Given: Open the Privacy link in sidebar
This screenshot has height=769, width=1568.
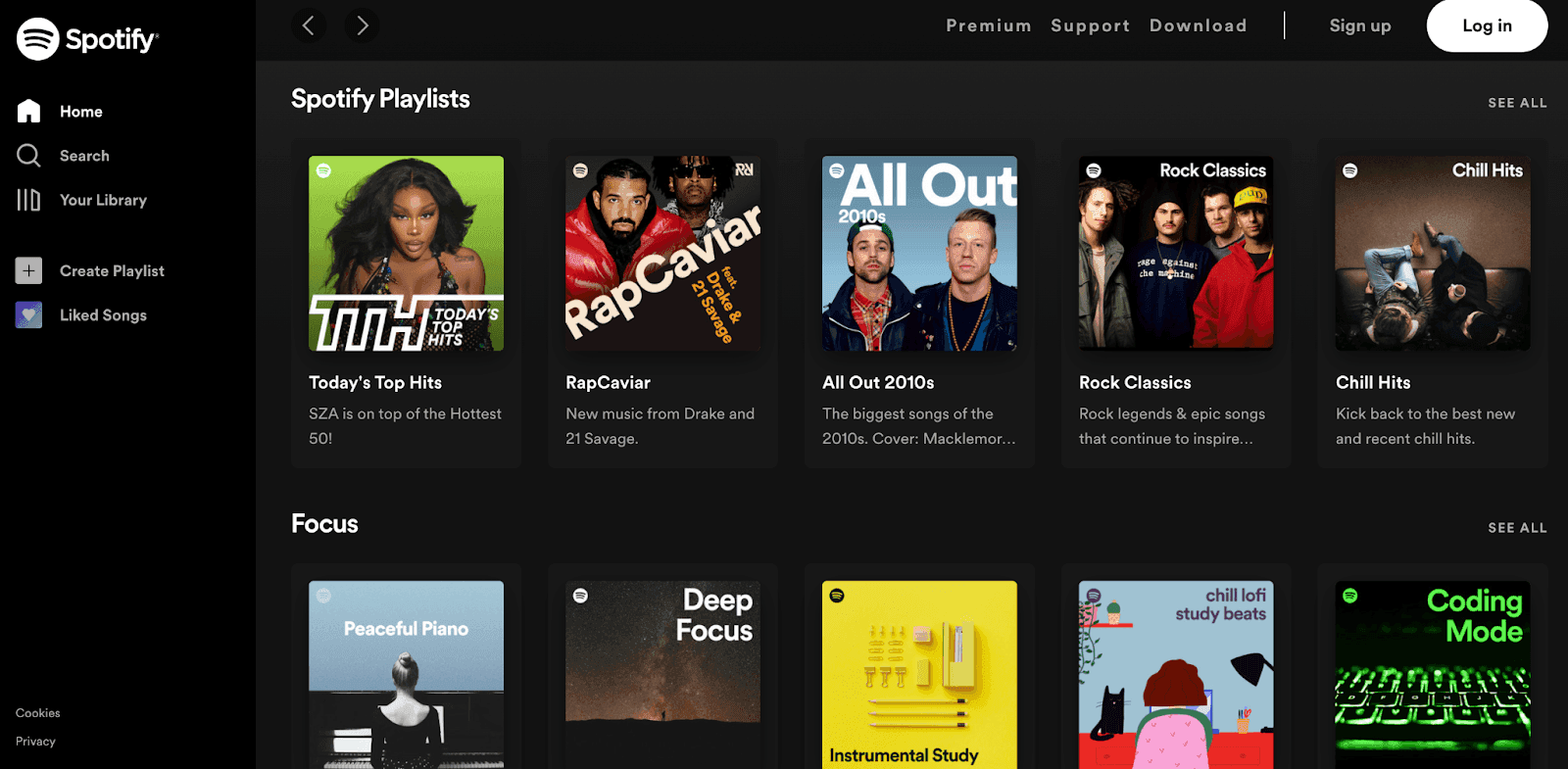Looking at the screenshot, I should coord(35,742).
